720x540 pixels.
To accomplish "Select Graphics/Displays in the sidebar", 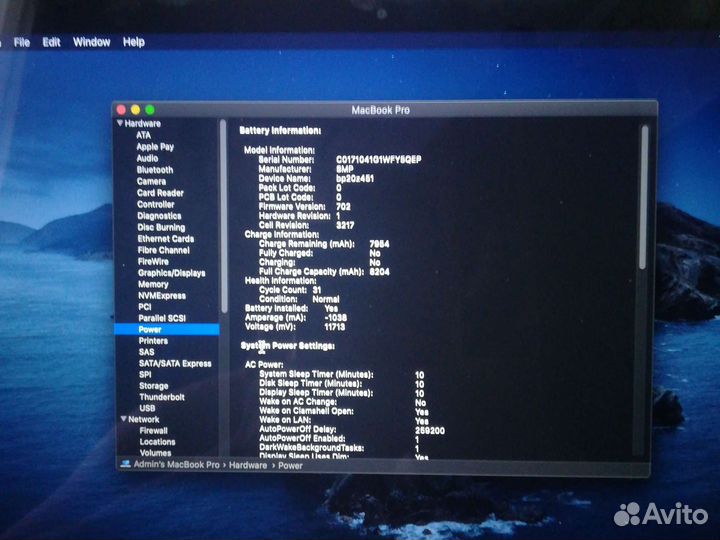I will 172,273.
